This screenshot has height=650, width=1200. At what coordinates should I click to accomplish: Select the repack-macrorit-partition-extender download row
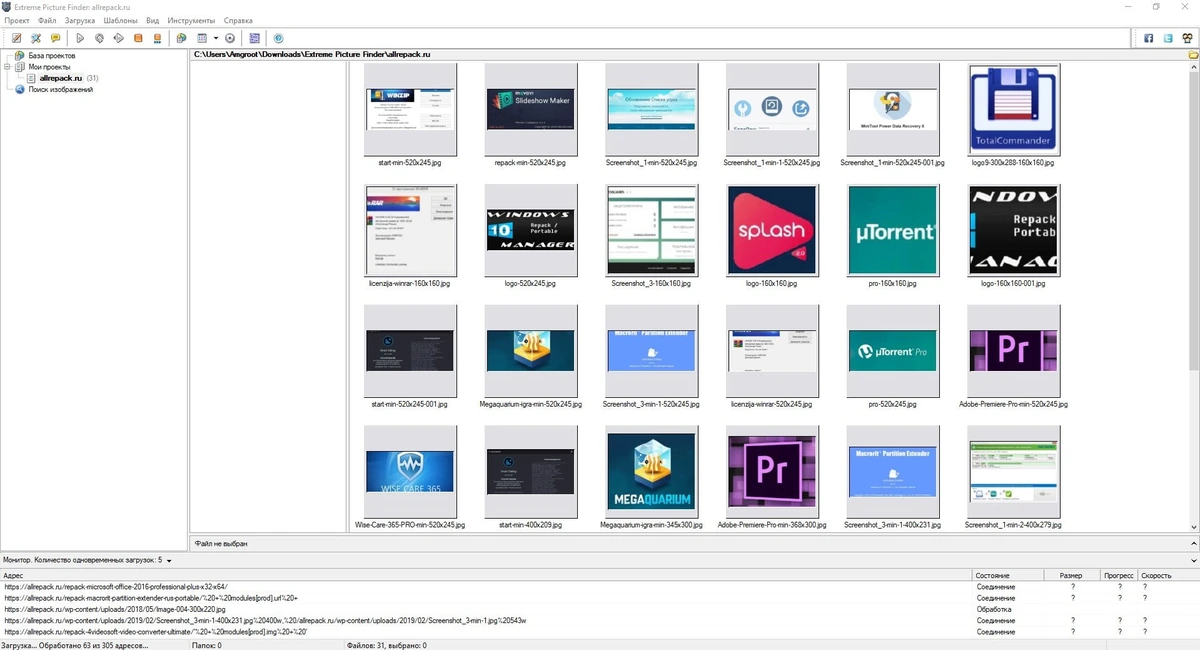[600, 598]
